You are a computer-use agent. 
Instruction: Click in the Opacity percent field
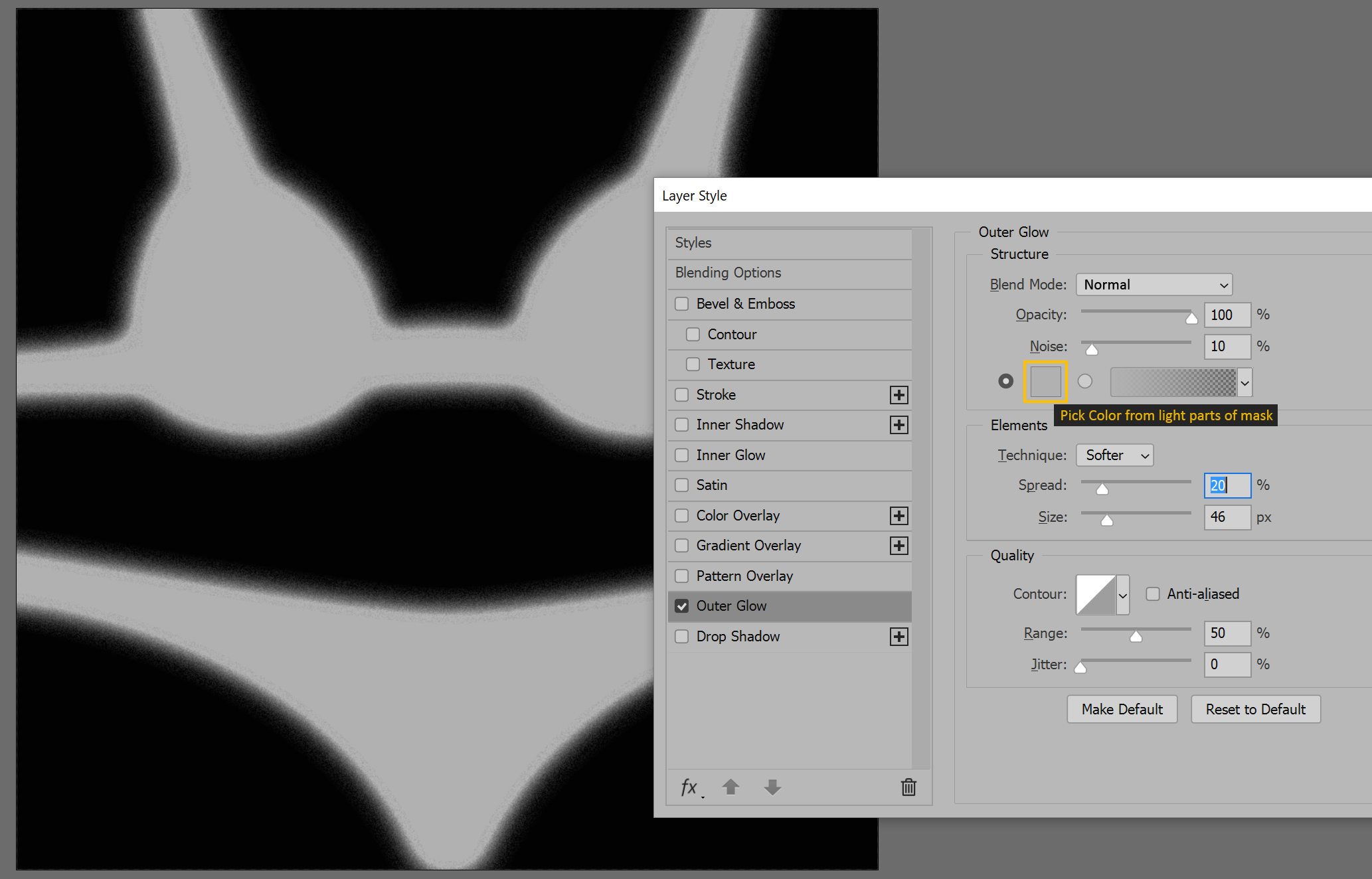[x=1227, y=315]
